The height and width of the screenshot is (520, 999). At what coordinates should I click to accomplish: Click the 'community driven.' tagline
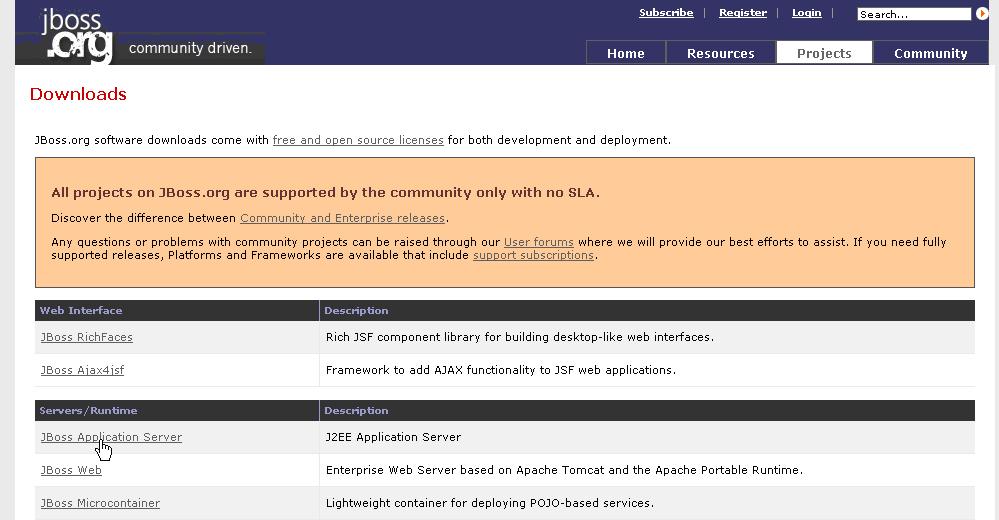pyautogui.click(x=190, y=48)
